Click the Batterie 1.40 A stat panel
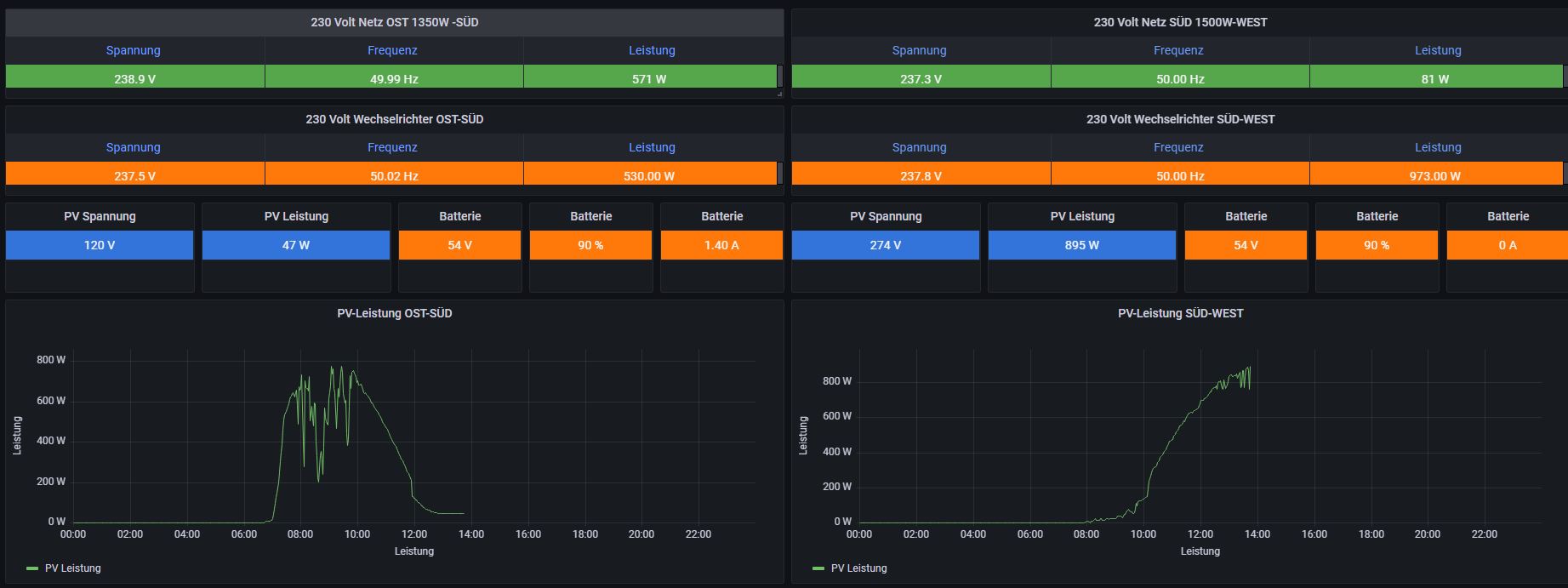The image size is (1568, 588). (x=721, y=245)
